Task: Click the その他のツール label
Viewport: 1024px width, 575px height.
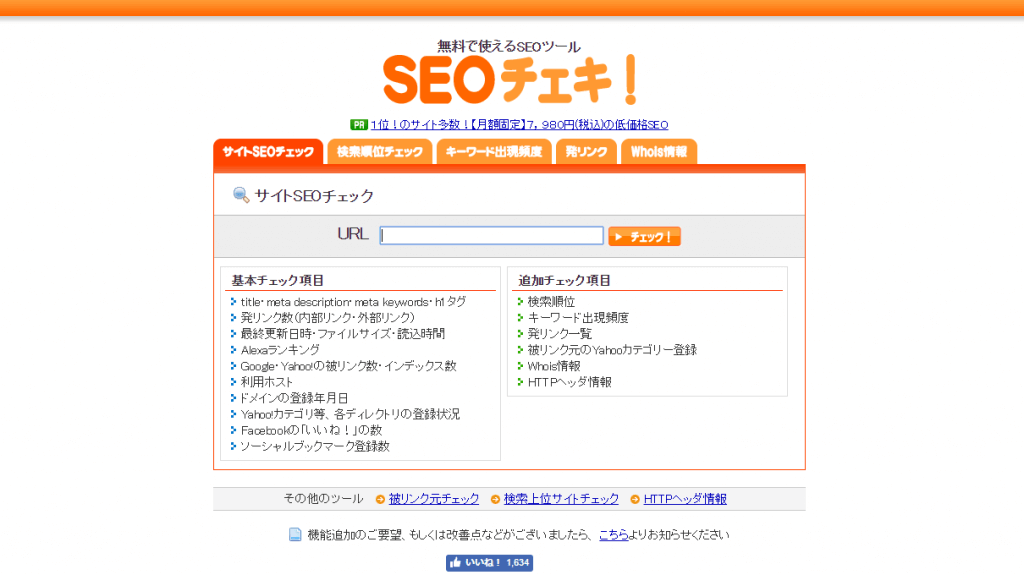Action: pyautogui.click(x=323, y=499)
